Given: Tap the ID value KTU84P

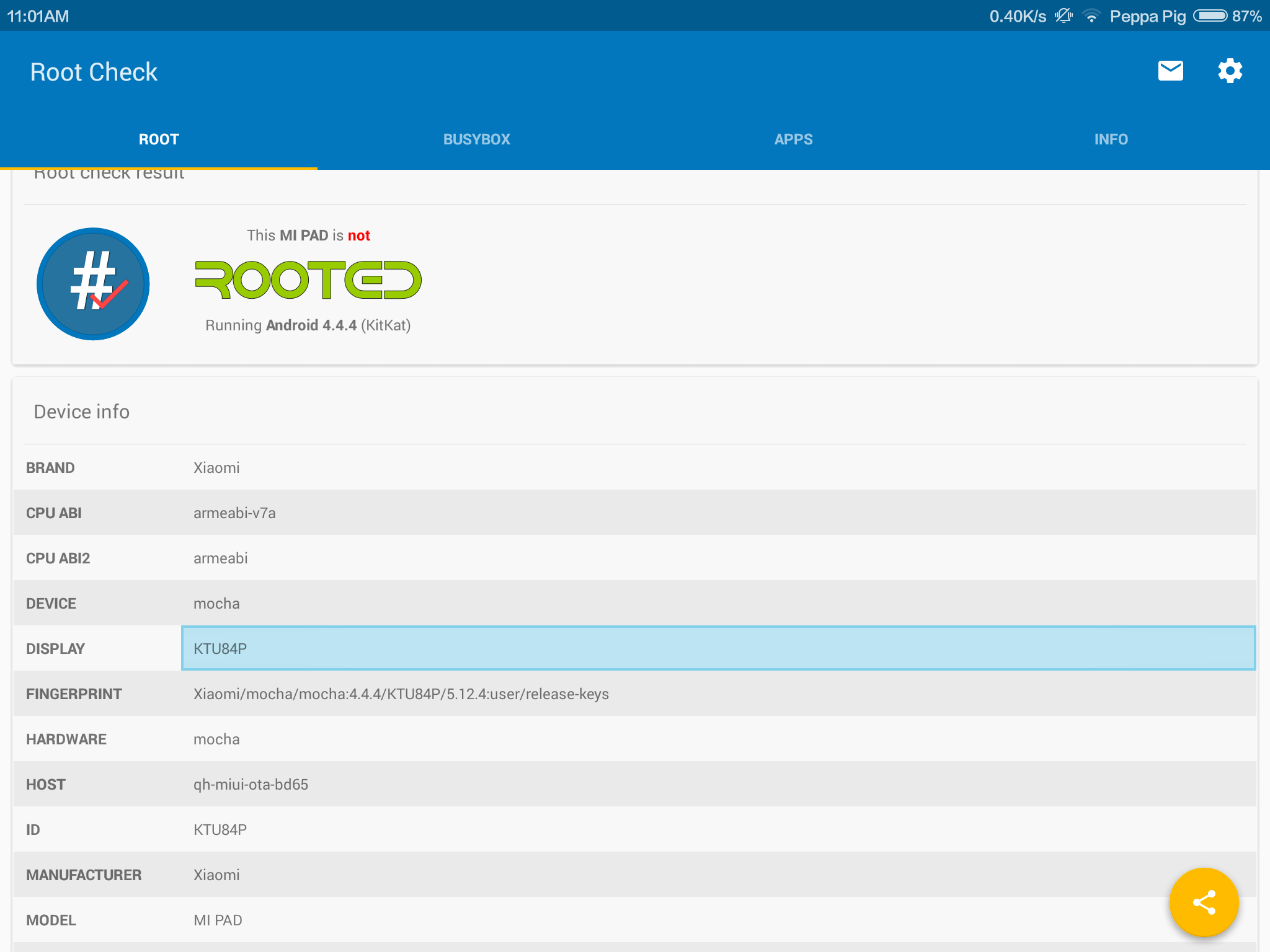Looking at the screenshot, I should [x=220, y=830].
